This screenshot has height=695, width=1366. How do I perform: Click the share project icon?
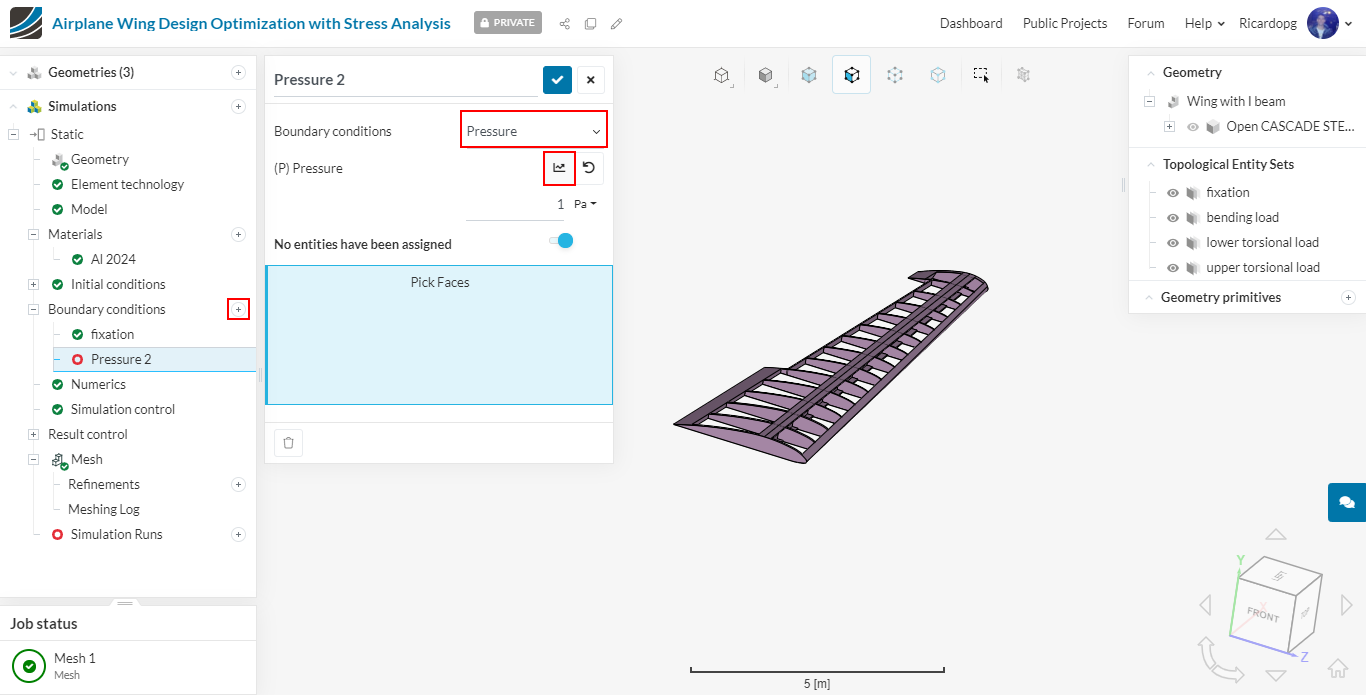pos(565,23)
